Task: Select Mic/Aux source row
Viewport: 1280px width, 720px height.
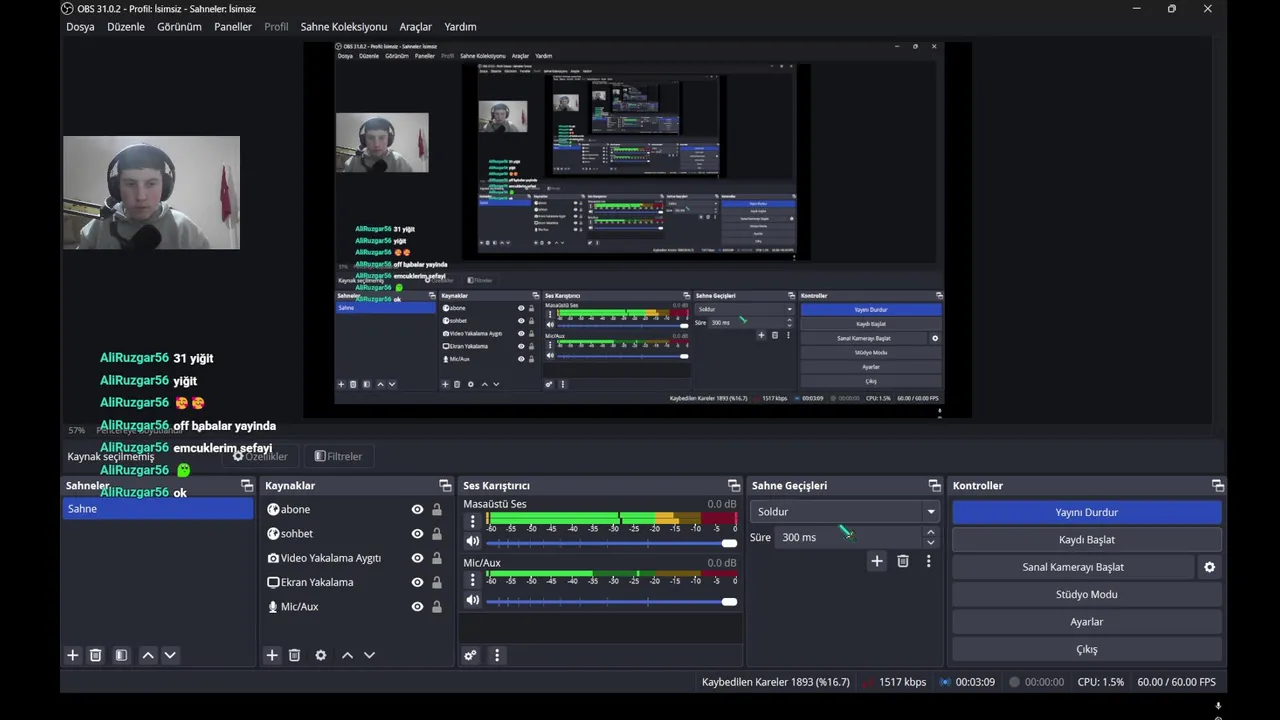Action: [356, 606]
